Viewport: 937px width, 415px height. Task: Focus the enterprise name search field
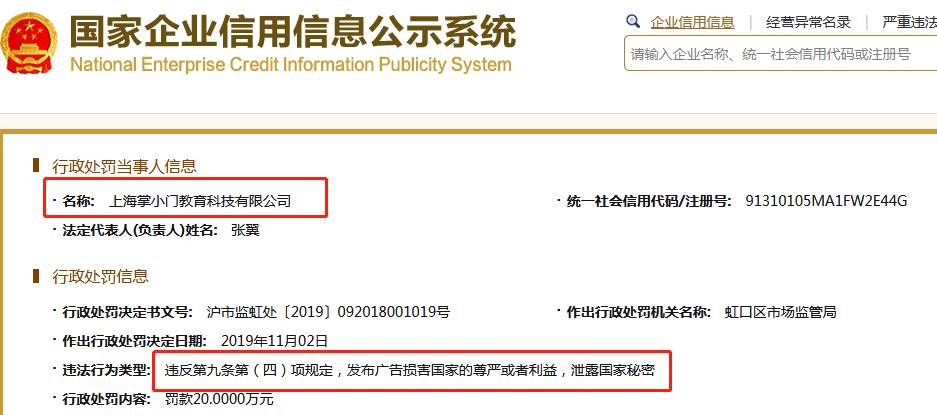pos(780,54)
